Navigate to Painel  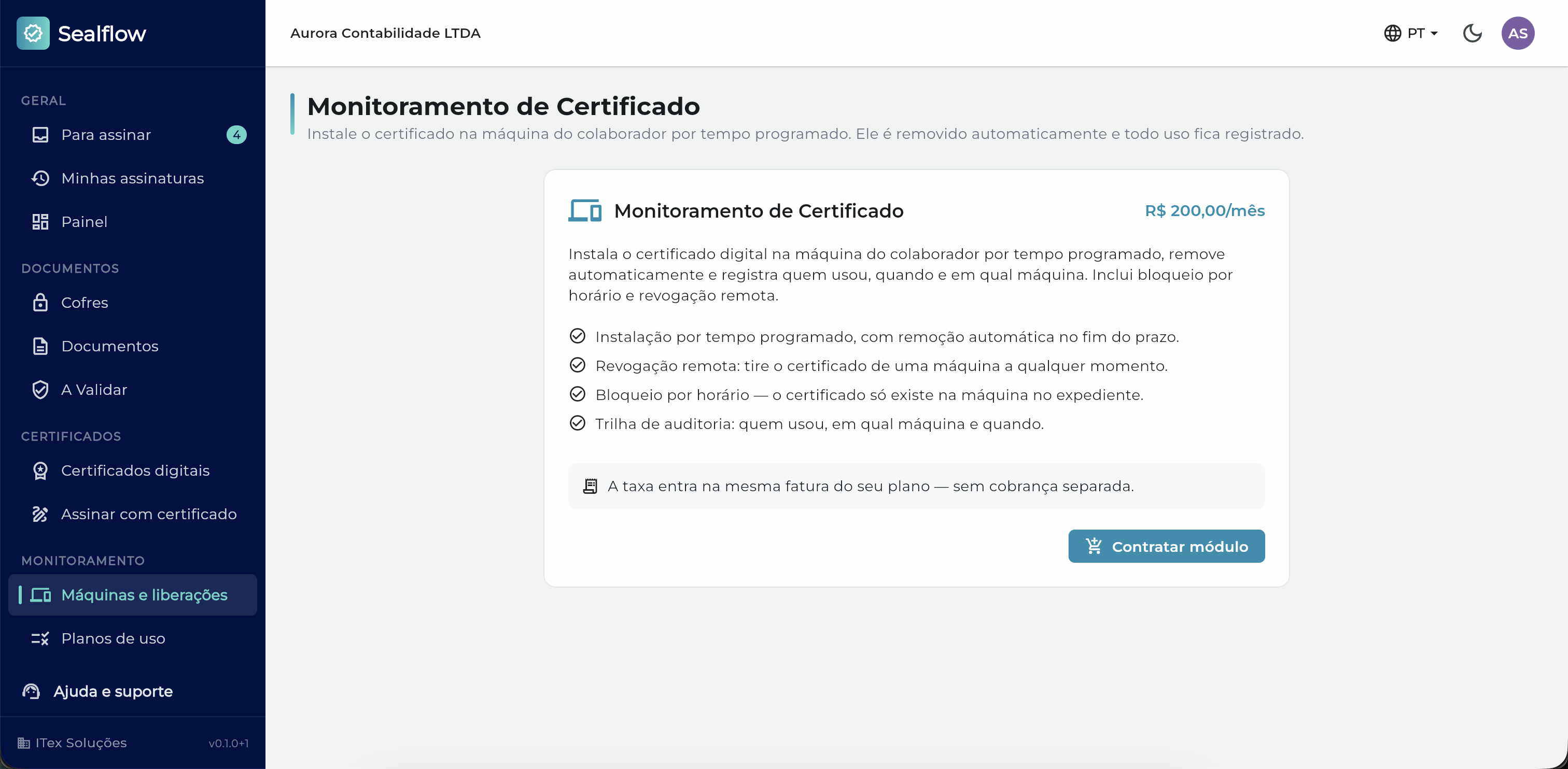pos(133,222)
